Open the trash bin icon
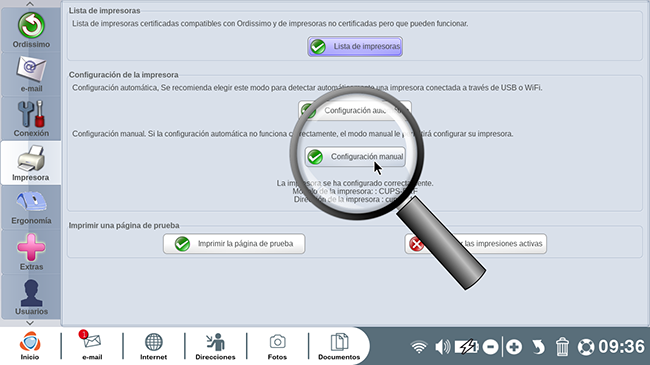Viewport: 650px width, 365px height. (562, 347)
